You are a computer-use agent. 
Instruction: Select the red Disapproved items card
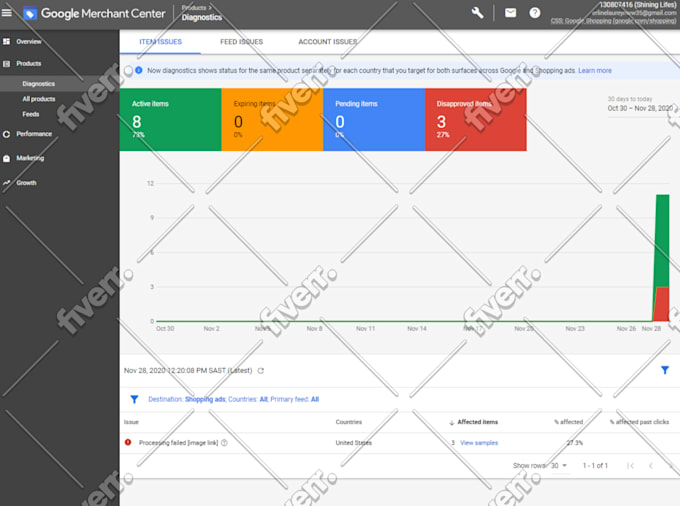point(476,120)
